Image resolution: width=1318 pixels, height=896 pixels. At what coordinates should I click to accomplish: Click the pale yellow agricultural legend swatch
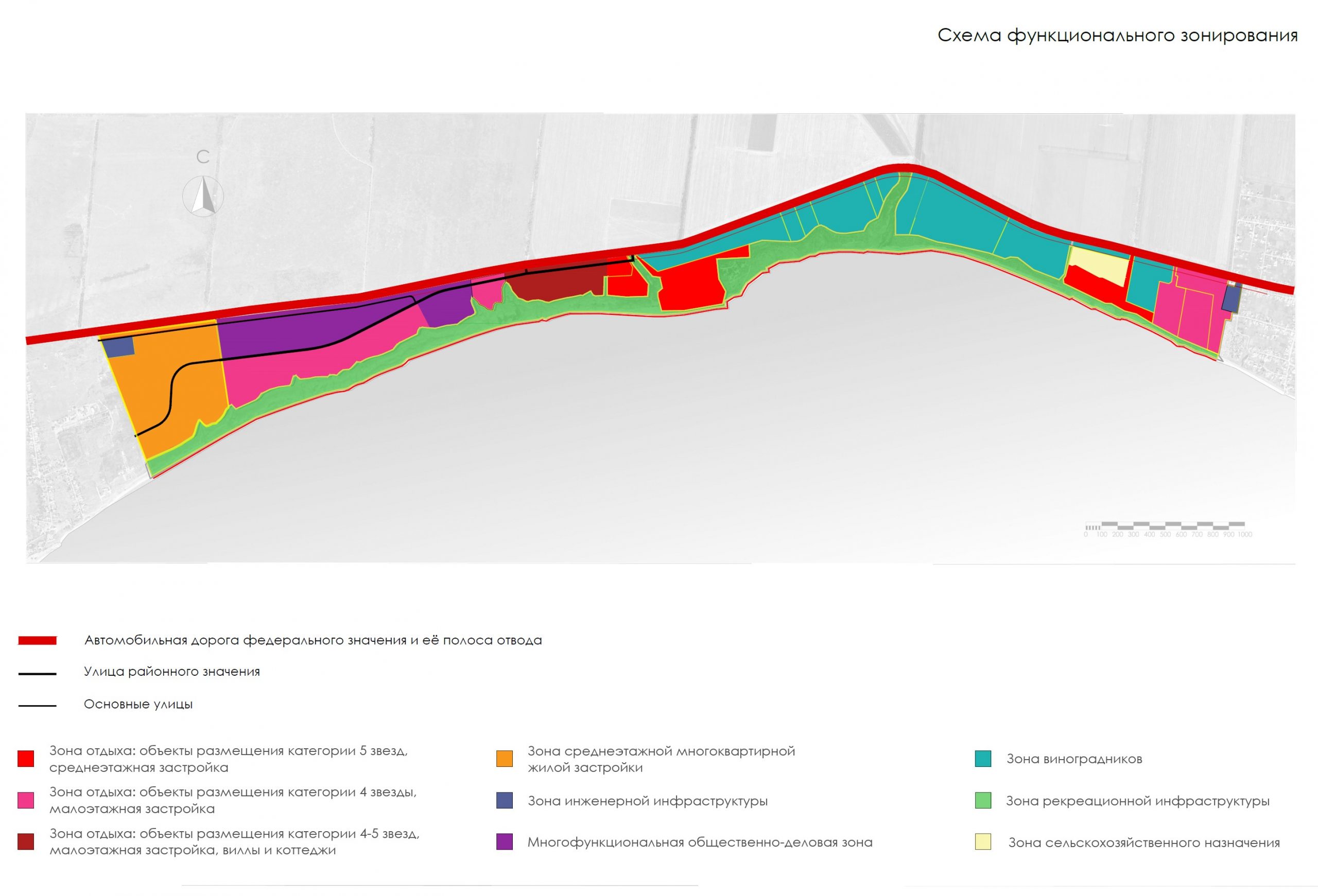[983, 841]
